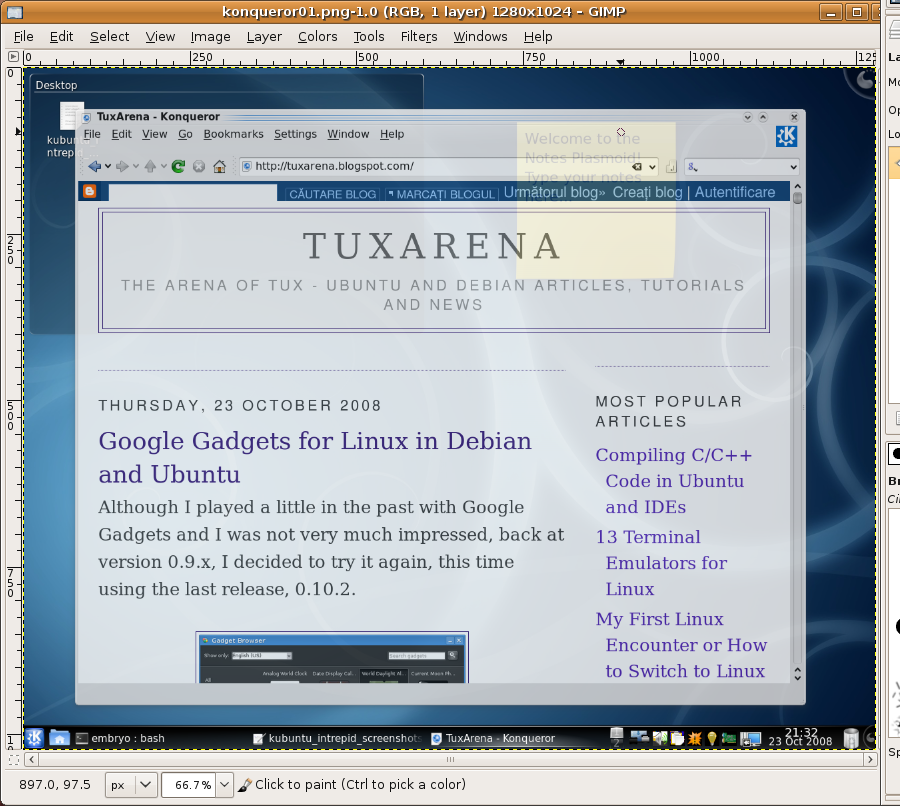
Task: Open the Settings menu in Konqueror
Action: point(295,134)
